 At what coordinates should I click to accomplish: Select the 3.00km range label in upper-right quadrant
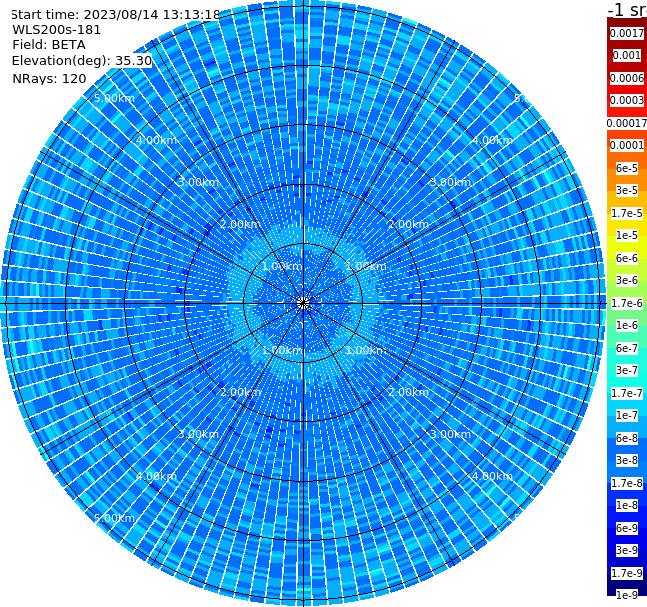[x=451, y=182]
